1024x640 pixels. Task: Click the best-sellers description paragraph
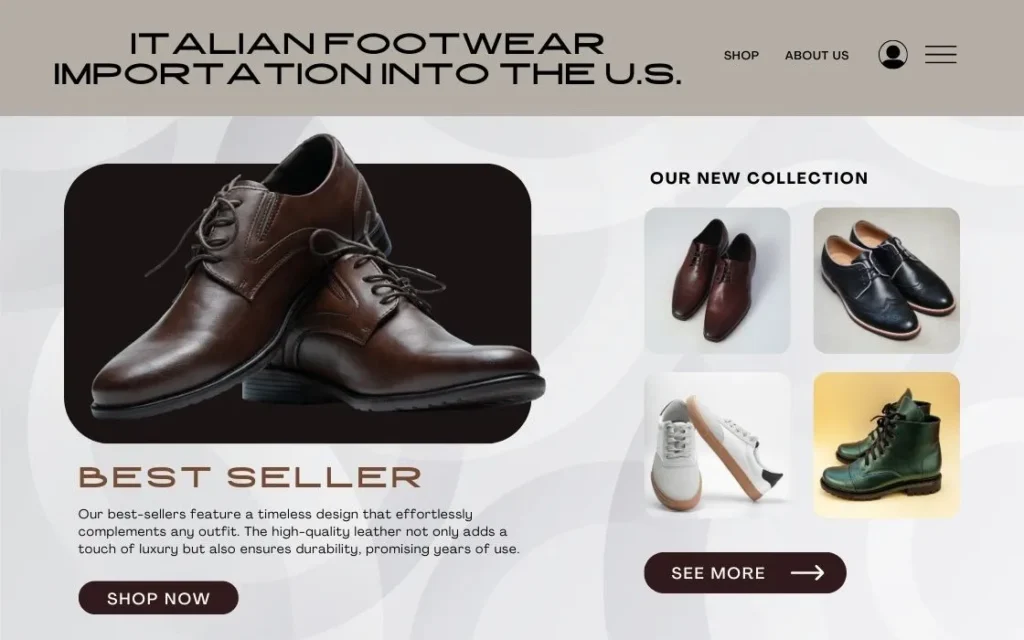[x=299, y=531]
